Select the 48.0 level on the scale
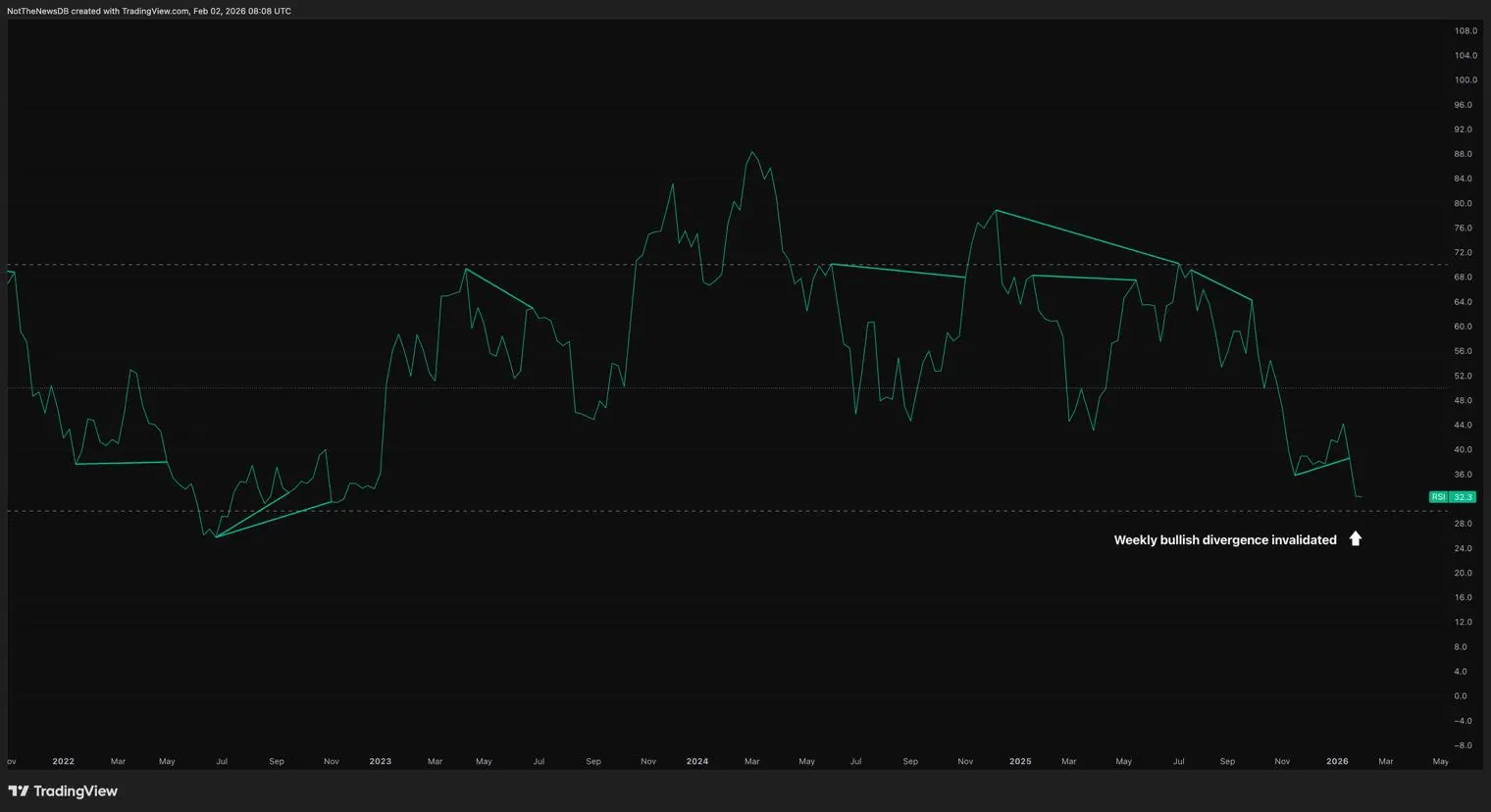 pyautogui.click(x=1463, y=401)
